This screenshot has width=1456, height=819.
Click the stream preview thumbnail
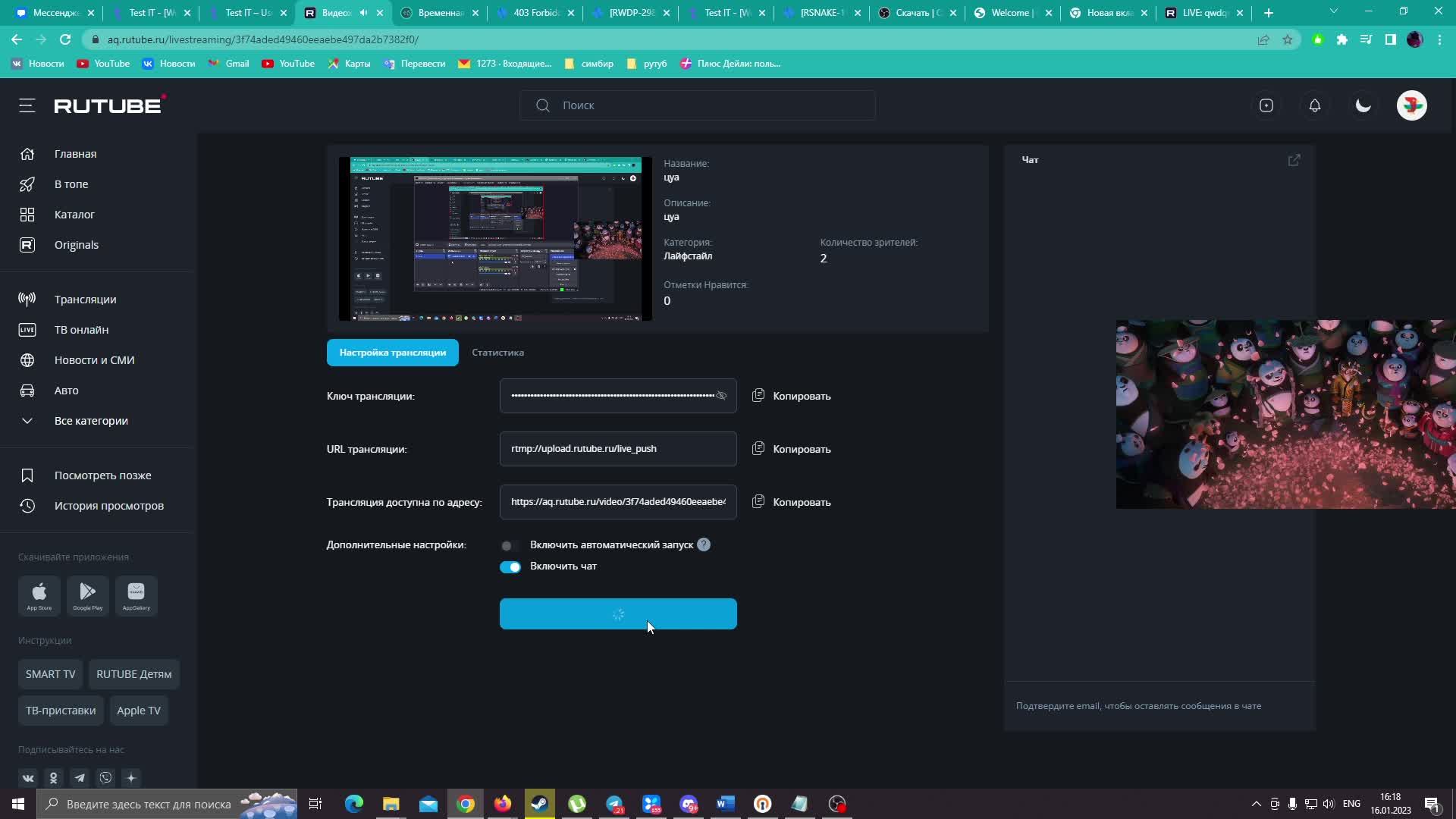[x=494, y=239]
